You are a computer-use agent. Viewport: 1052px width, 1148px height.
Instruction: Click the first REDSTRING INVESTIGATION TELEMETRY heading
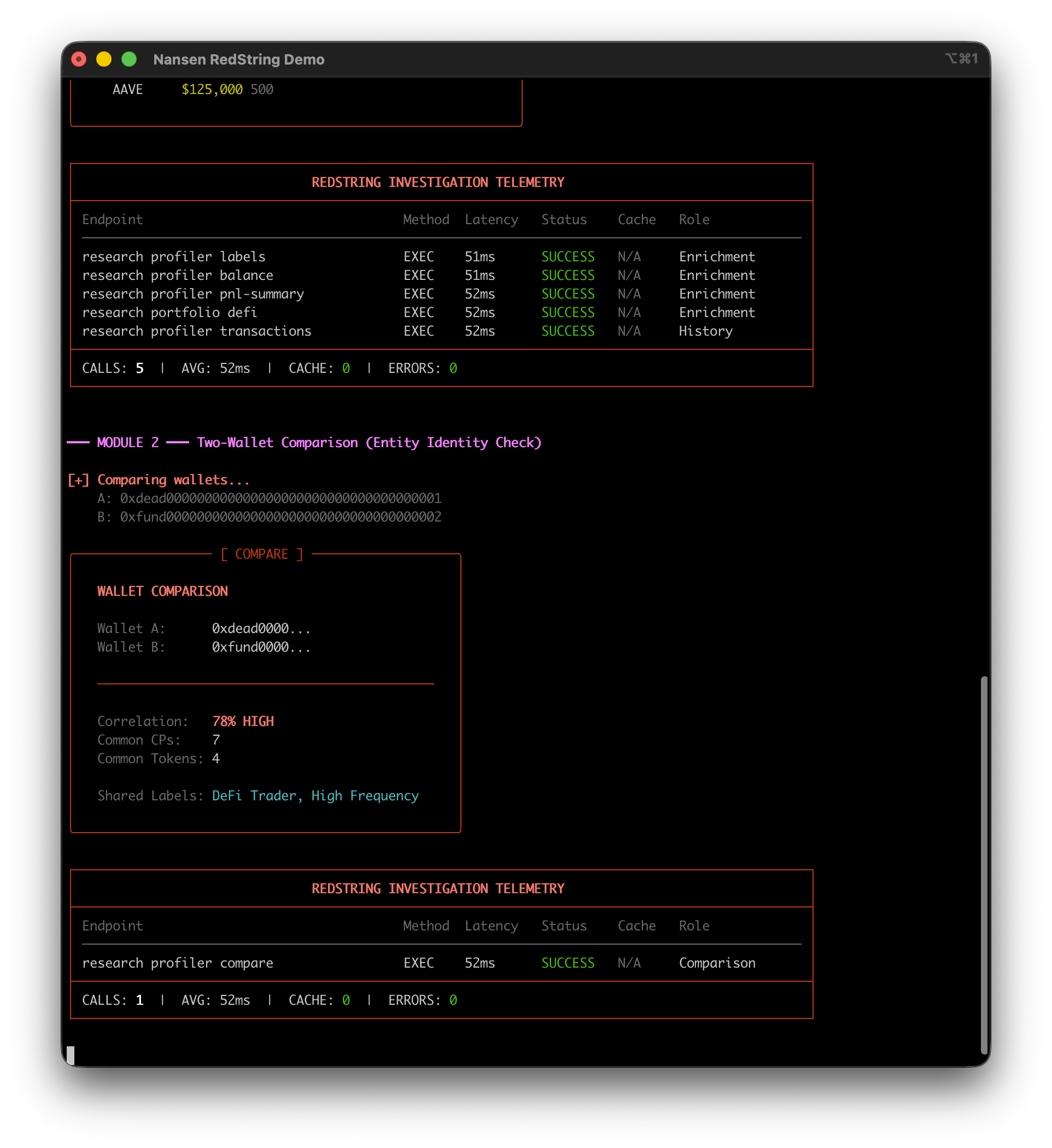point(438,182)
